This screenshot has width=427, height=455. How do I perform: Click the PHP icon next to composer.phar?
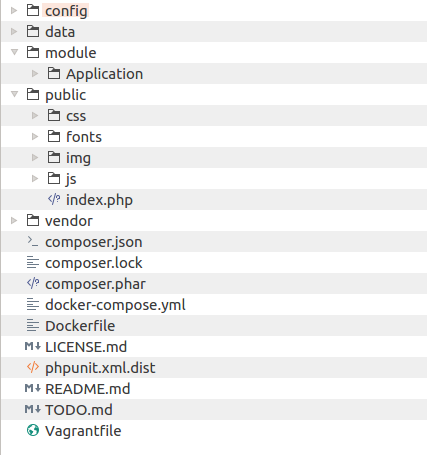[33, 283]
